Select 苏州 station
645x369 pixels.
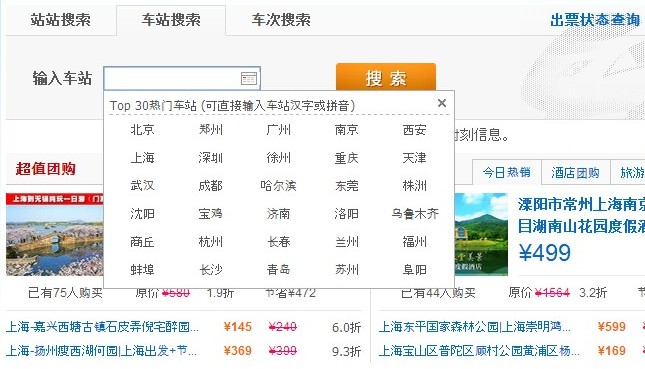tap(346, 270)
